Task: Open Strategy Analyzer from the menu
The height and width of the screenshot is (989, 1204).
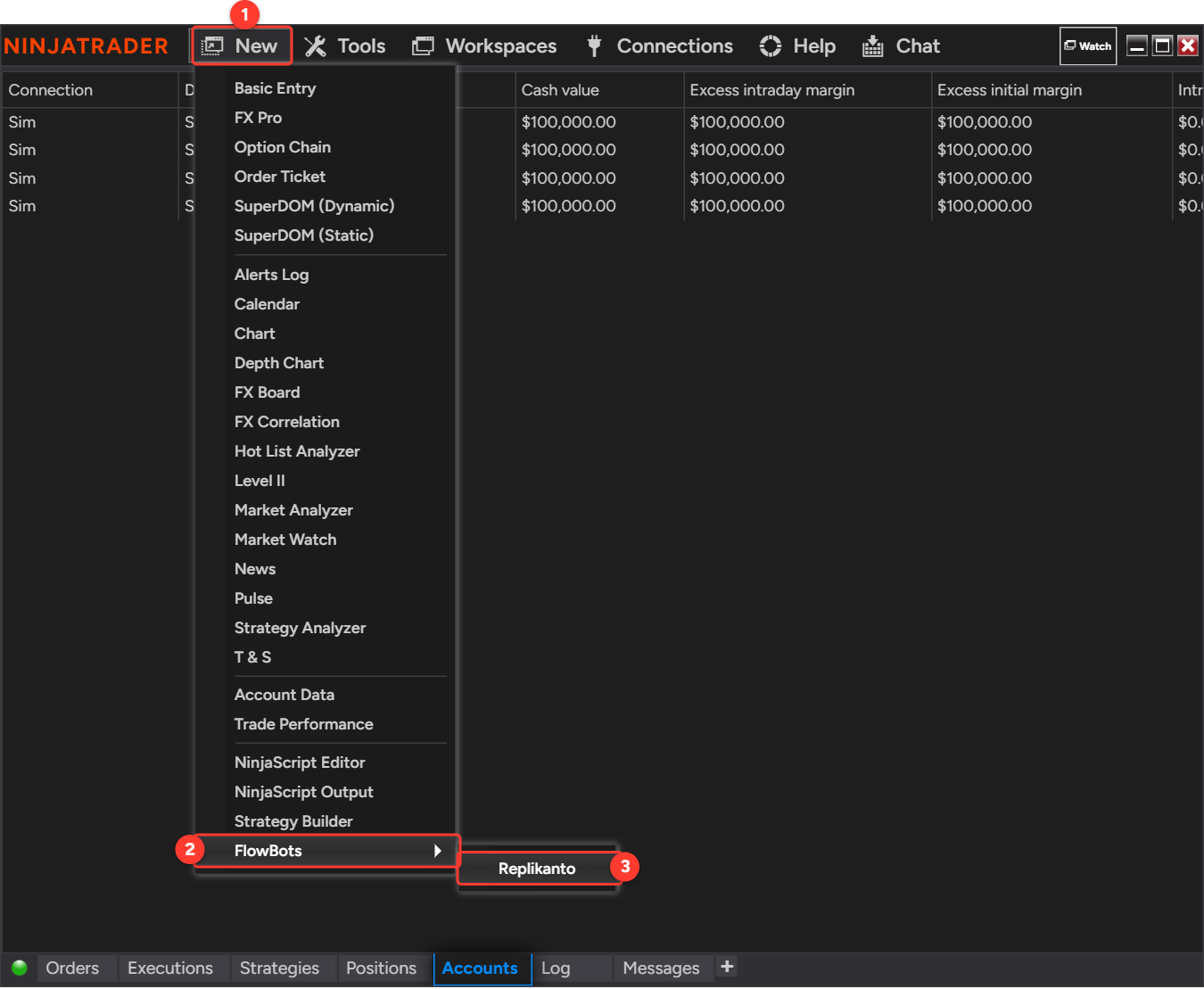Action: [x=300, y=628]
